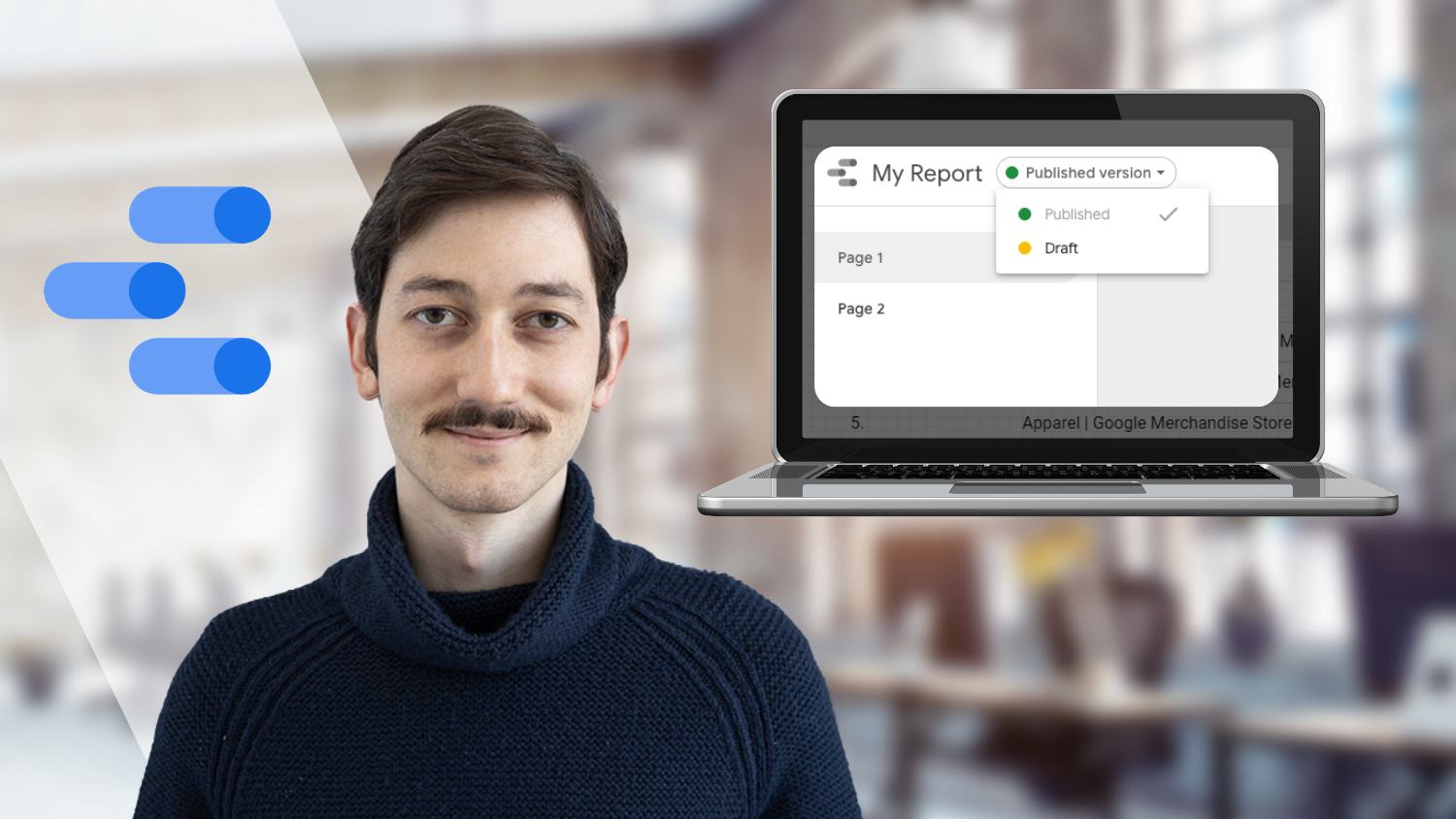Open Page 1 in the page list
1456x819 pixels.
tap(955, 258)
